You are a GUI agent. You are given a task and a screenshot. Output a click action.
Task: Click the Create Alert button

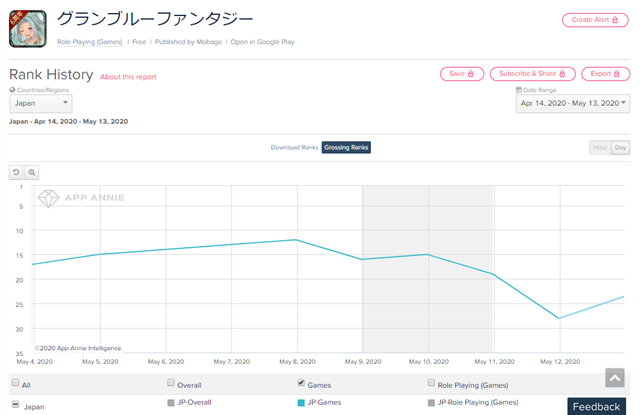(595, 20)
